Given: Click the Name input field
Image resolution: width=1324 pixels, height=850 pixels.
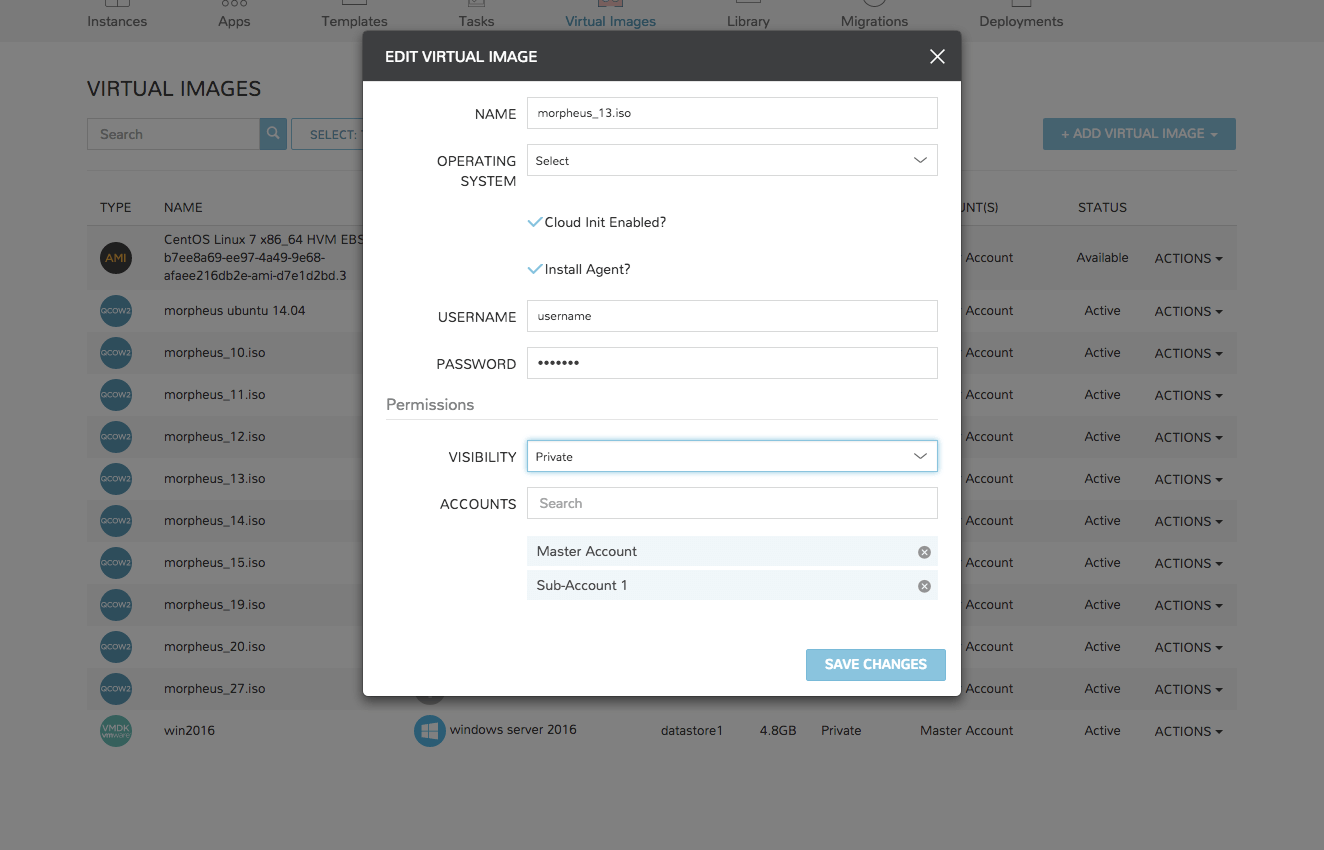Looking at the screenshot, I should point(732,113).
